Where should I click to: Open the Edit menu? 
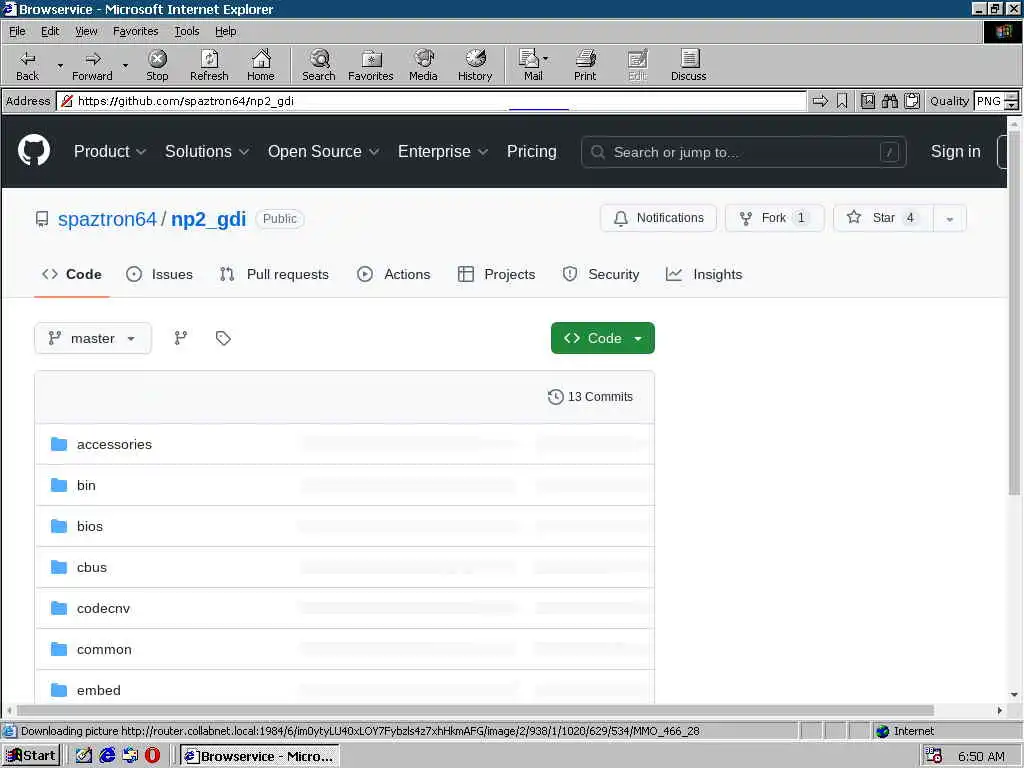click(x=50, y=31)
